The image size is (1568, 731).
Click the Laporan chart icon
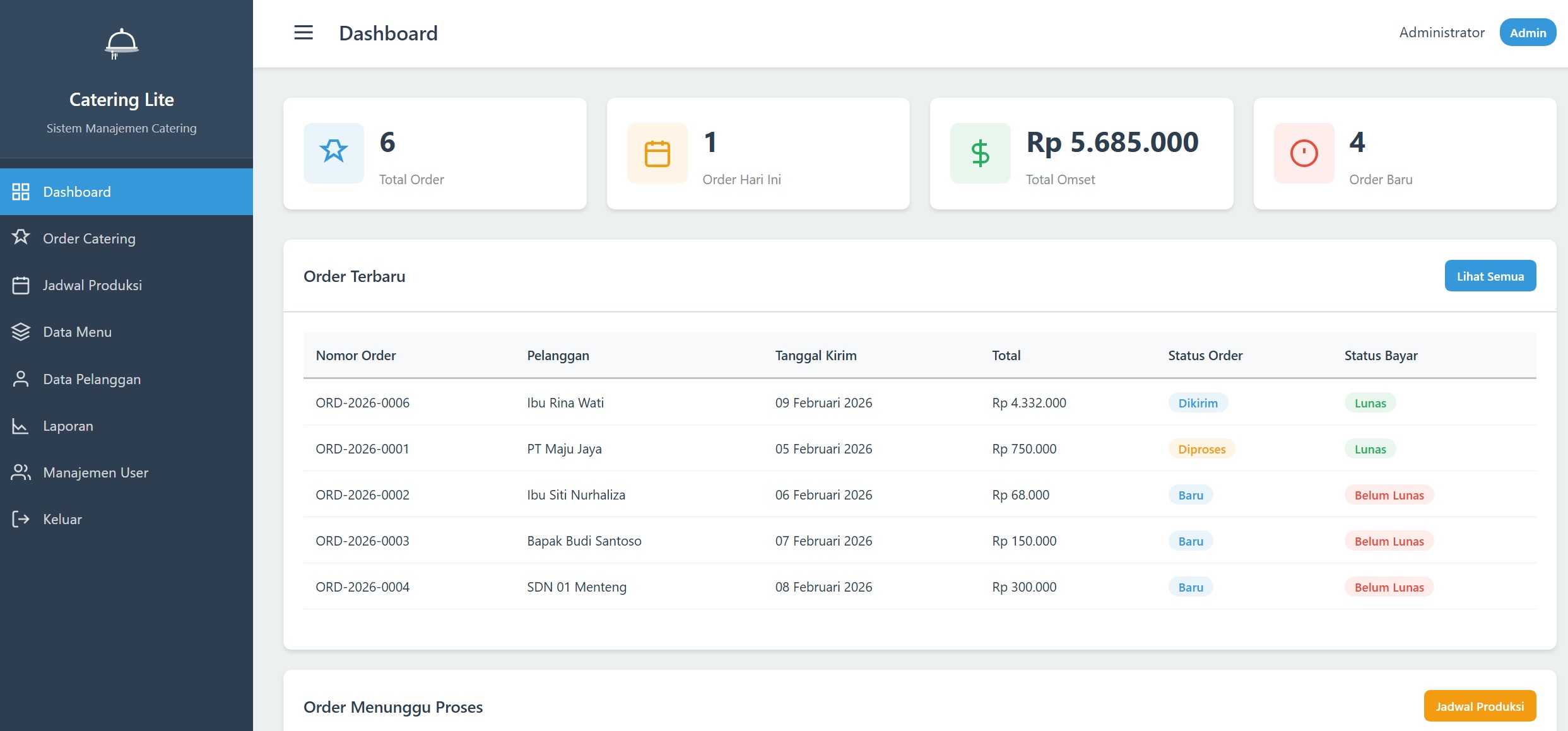(21, 426)
